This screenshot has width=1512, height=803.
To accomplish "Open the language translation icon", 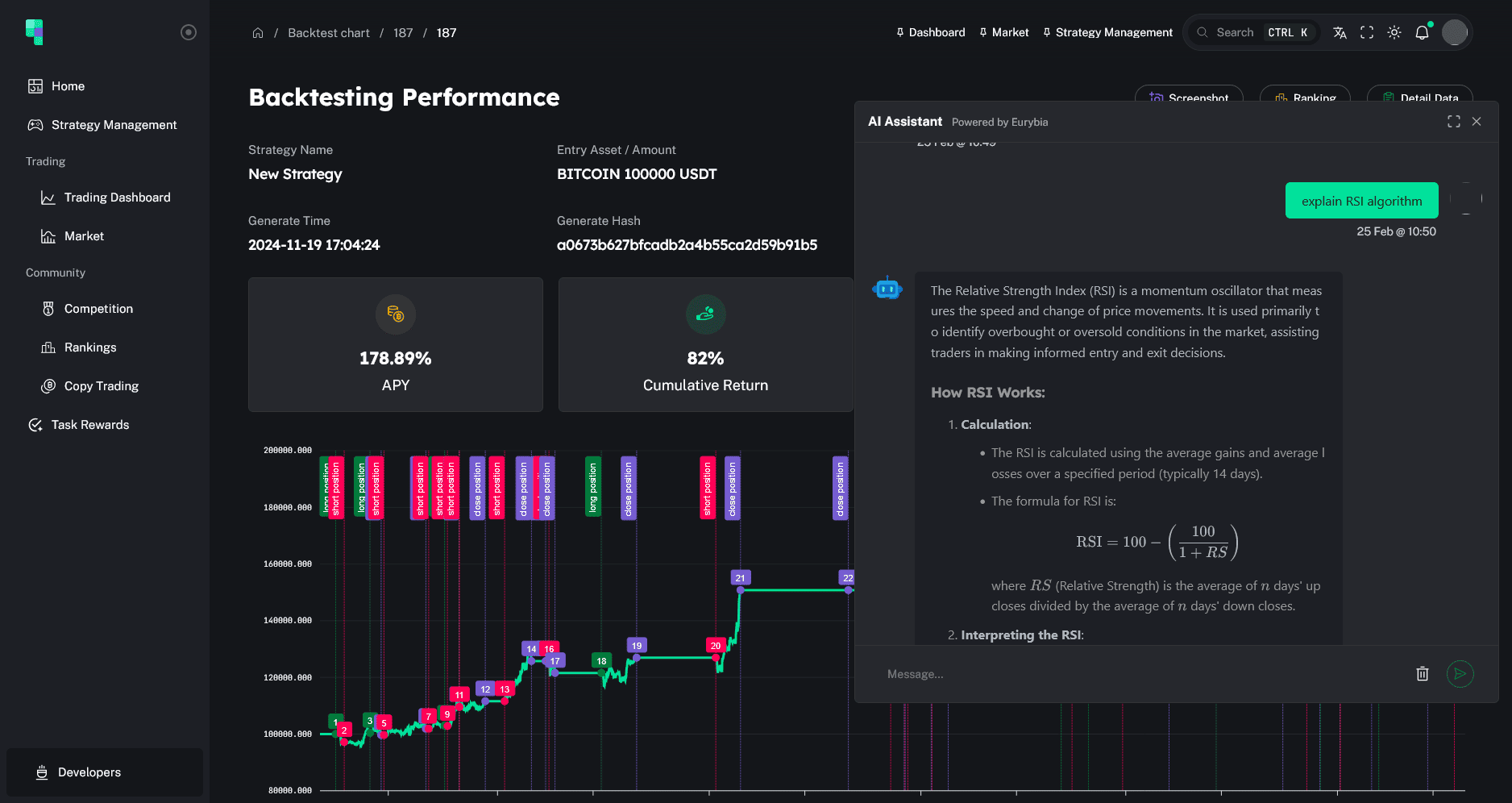I will 1340,32.
